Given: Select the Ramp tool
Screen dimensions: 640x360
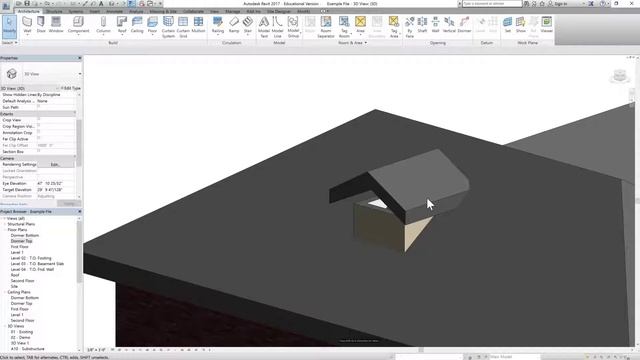Looking at the screenshot, I should point(234,25).
